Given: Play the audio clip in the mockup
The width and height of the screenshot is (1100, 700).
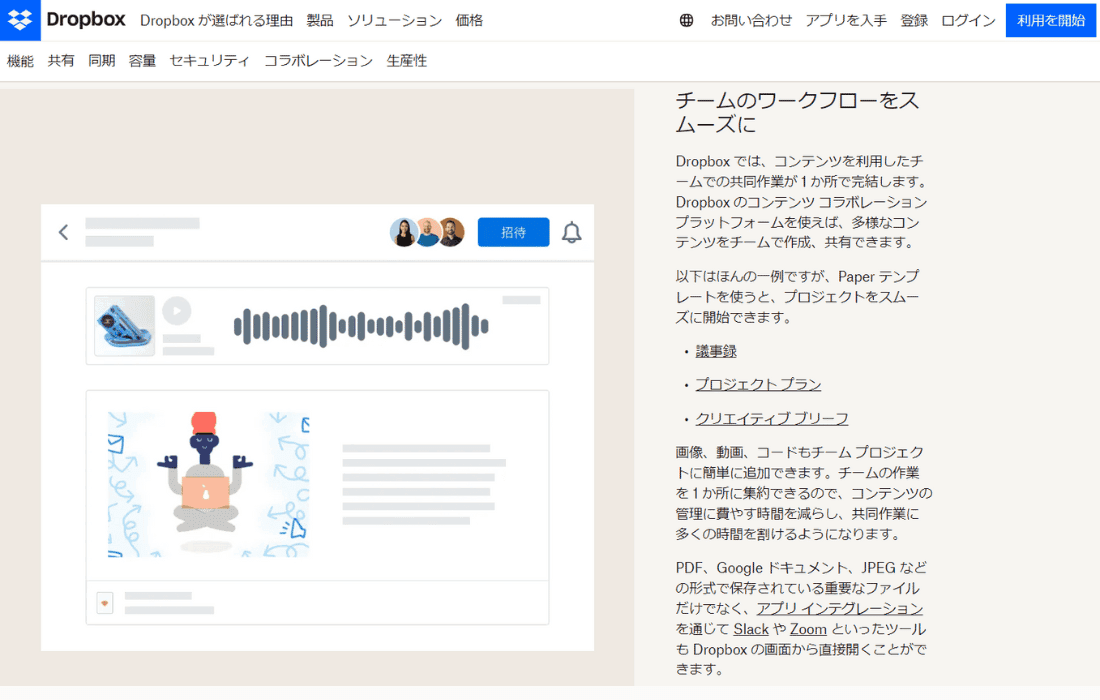Looking at the screenshot, I should coord(177,311).
